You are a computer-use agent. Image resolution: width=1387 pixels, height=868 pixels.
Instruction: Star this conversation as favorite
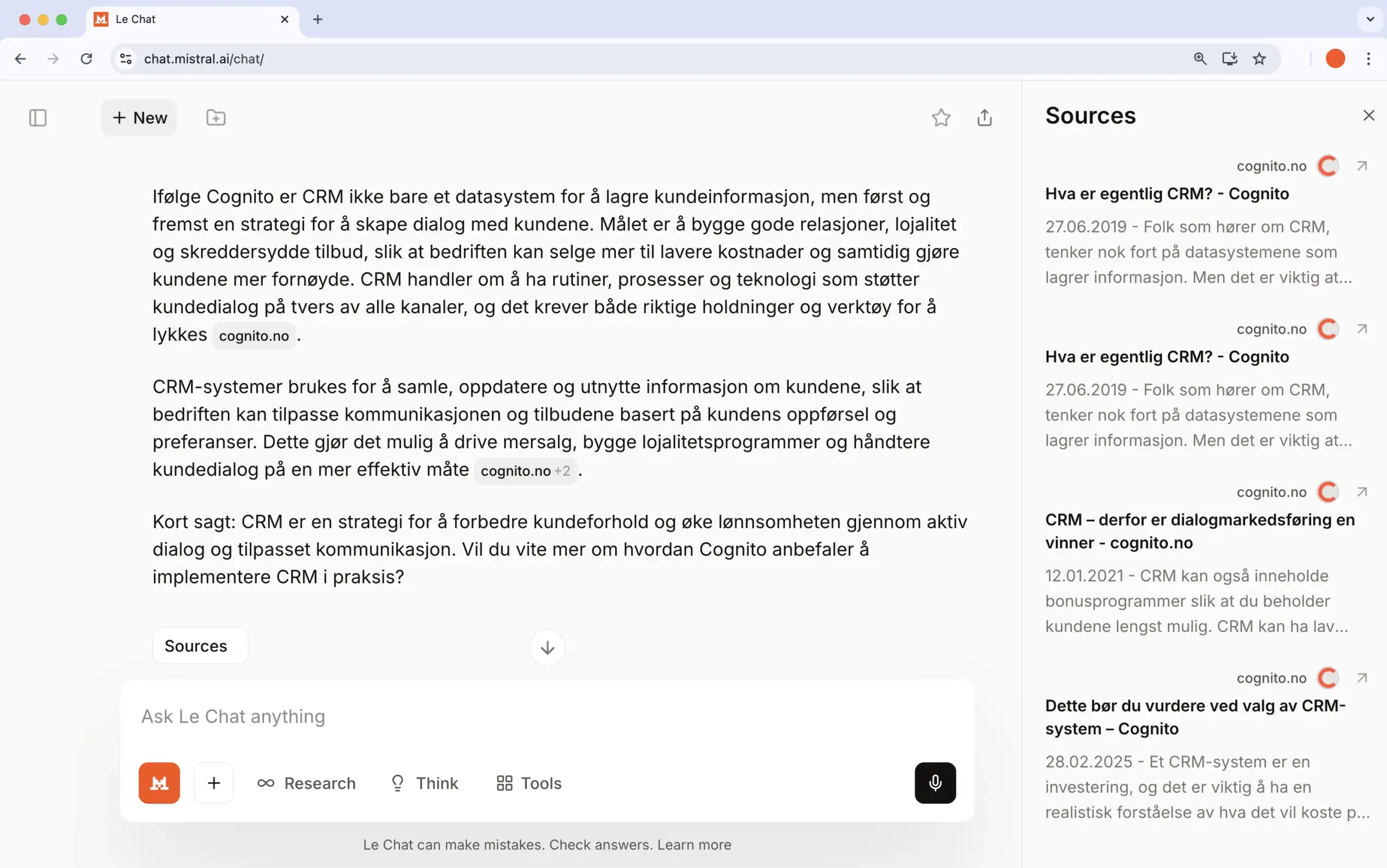[941, 117]
